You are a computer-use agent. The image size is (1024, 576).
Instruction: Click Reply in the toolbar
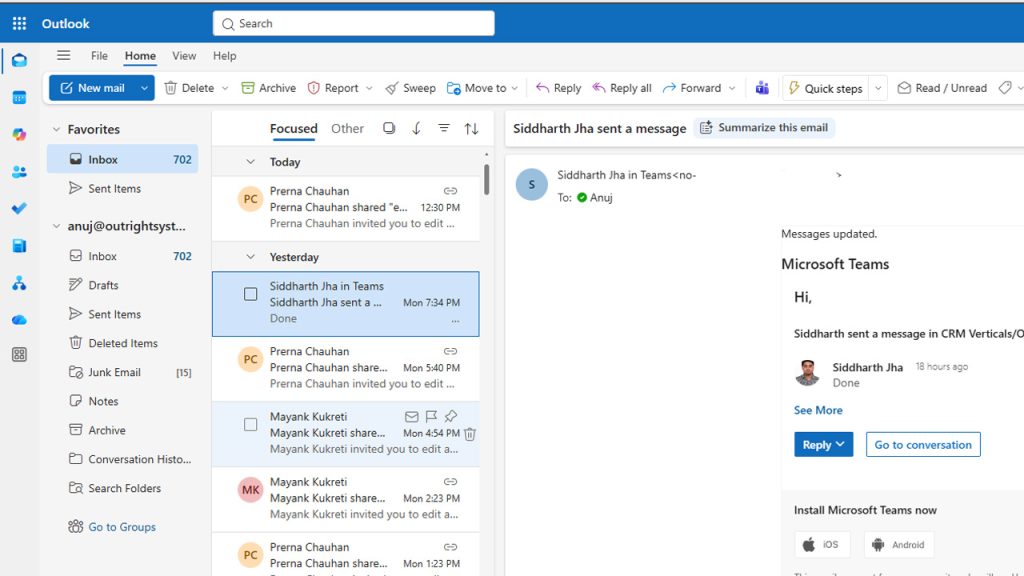pyautogui.click(x=558, y=88)
